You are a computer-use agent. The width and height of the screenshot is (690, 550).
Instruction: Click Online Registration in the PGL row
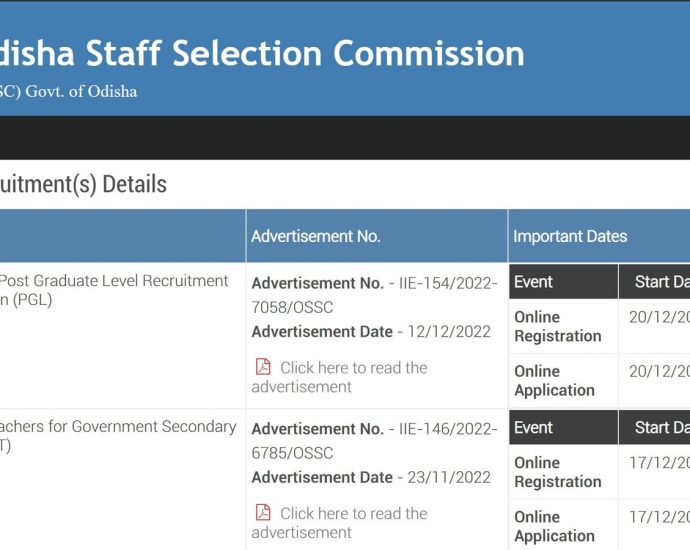tap(557, 326)
